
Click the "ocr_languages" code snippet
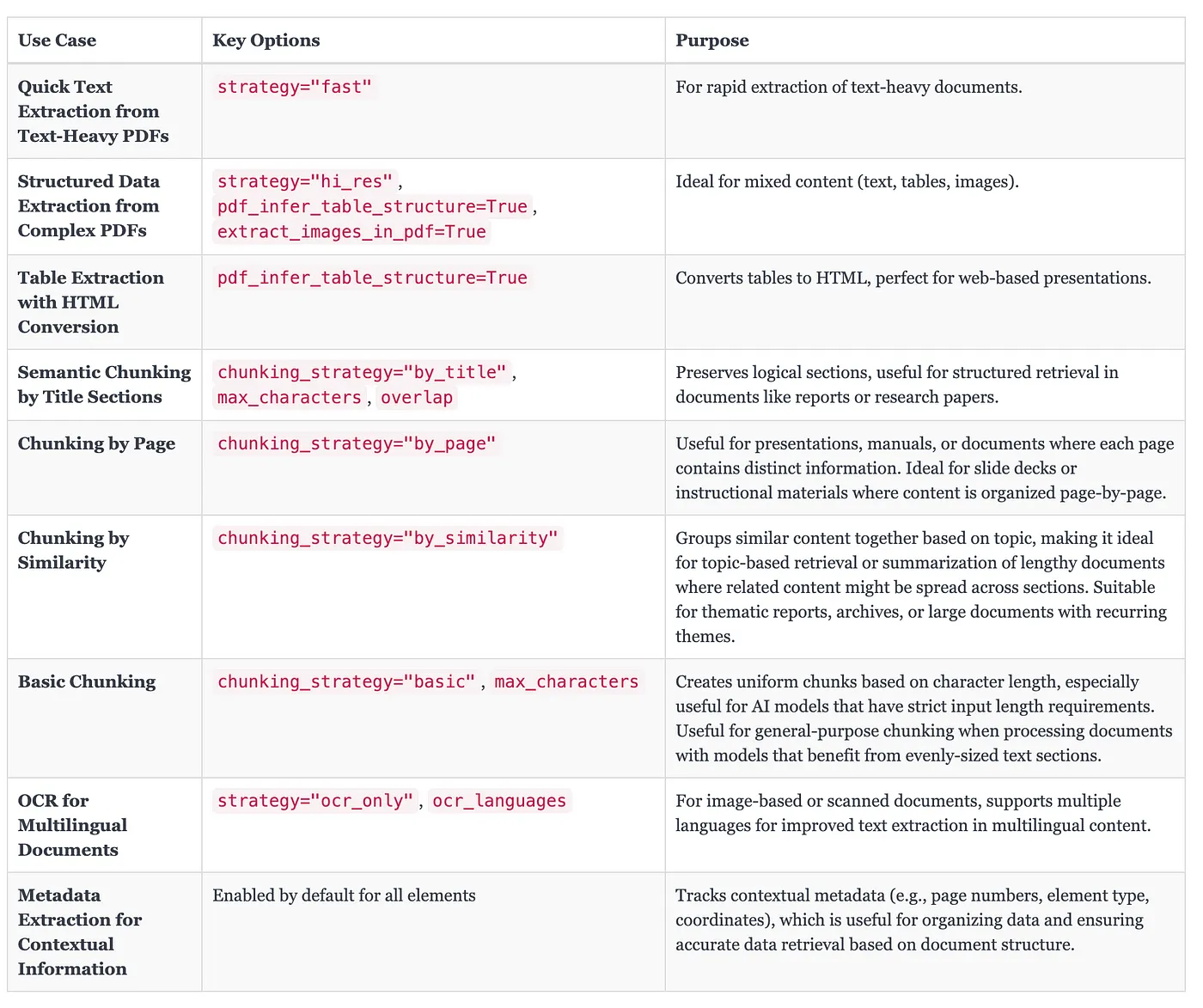pyautogui.click(x=499, y=801)
